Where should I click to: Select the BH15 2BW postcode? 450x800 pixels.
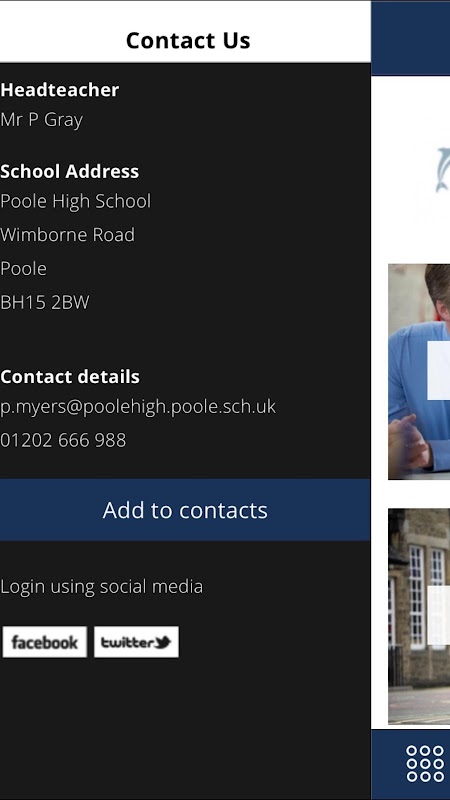[45, 303]
